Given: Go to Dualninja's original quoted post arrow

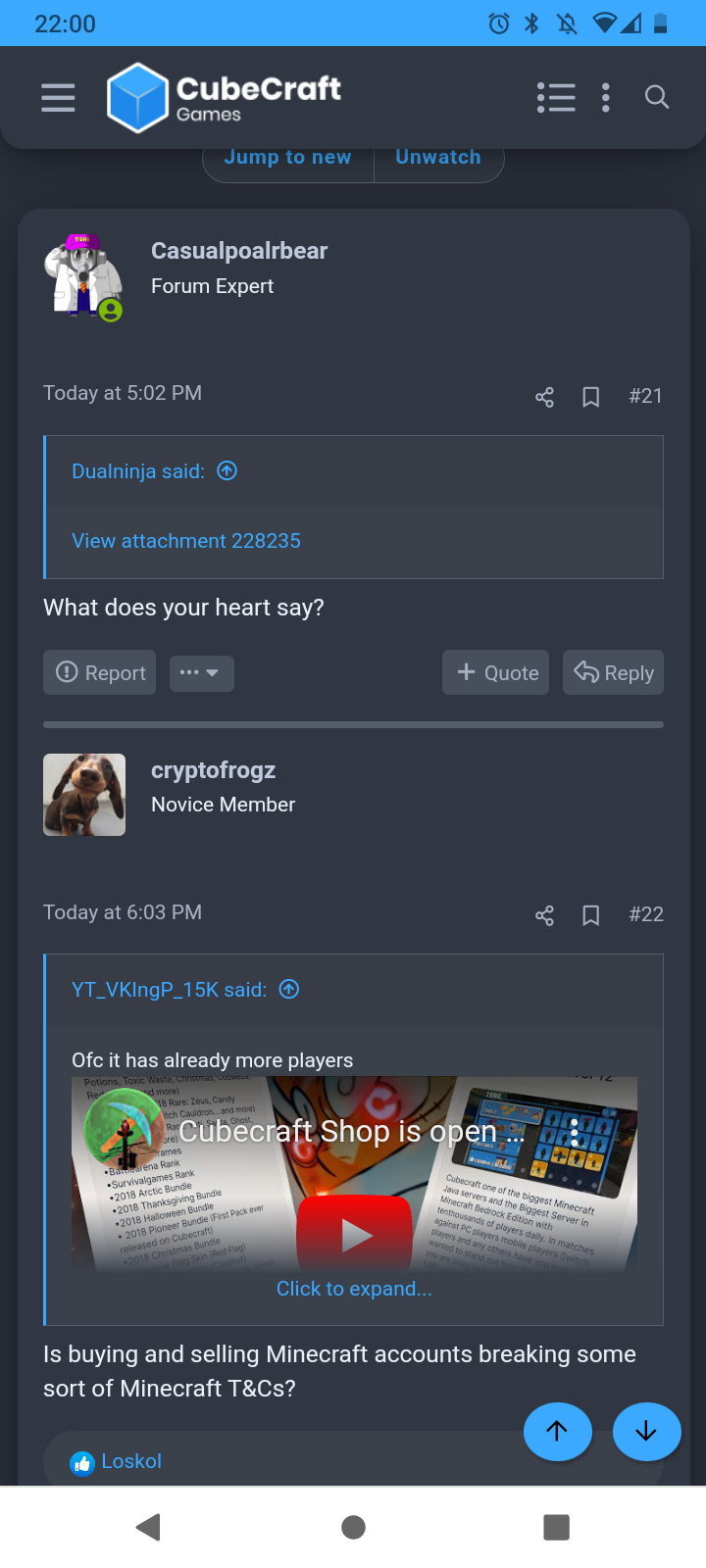Looking at the screenshot, I should 227,470.
